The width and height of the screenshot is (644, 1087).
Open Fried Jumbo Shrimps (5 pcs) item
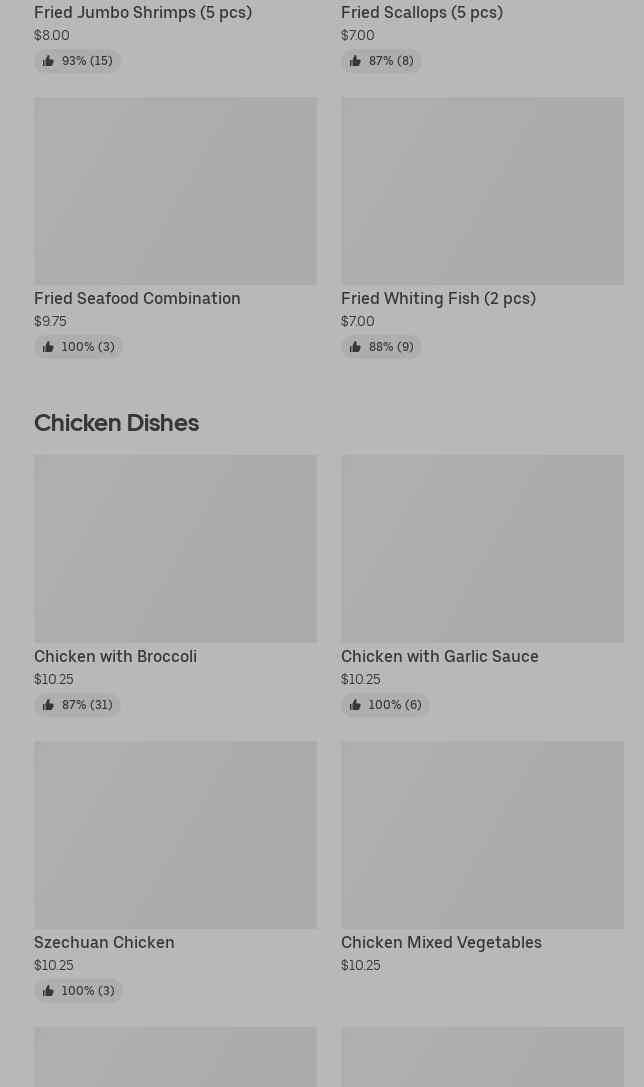coord(143,13)
